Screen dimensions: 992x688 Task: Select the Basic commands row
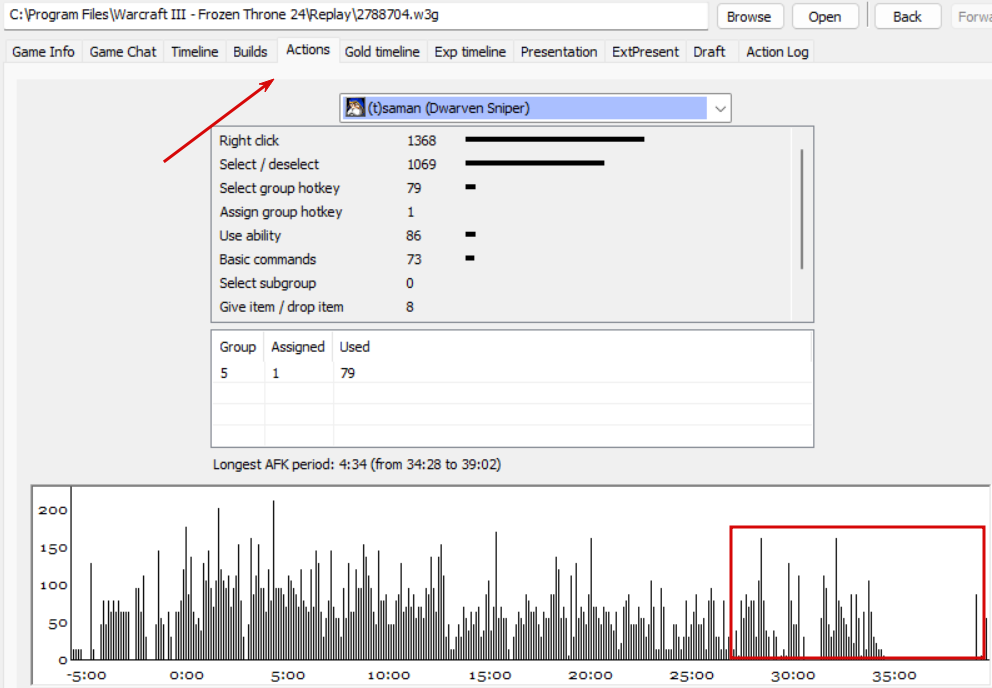[x=501, y=259]
